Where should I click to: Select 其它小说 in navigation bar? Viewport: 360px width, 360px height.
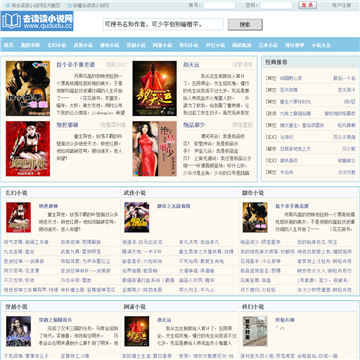pos(215,45)
